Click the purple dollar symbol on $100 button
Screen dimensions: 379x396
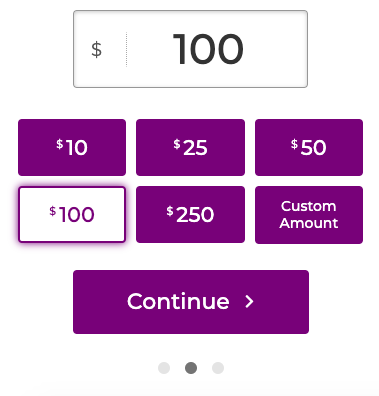pos(53,211)
